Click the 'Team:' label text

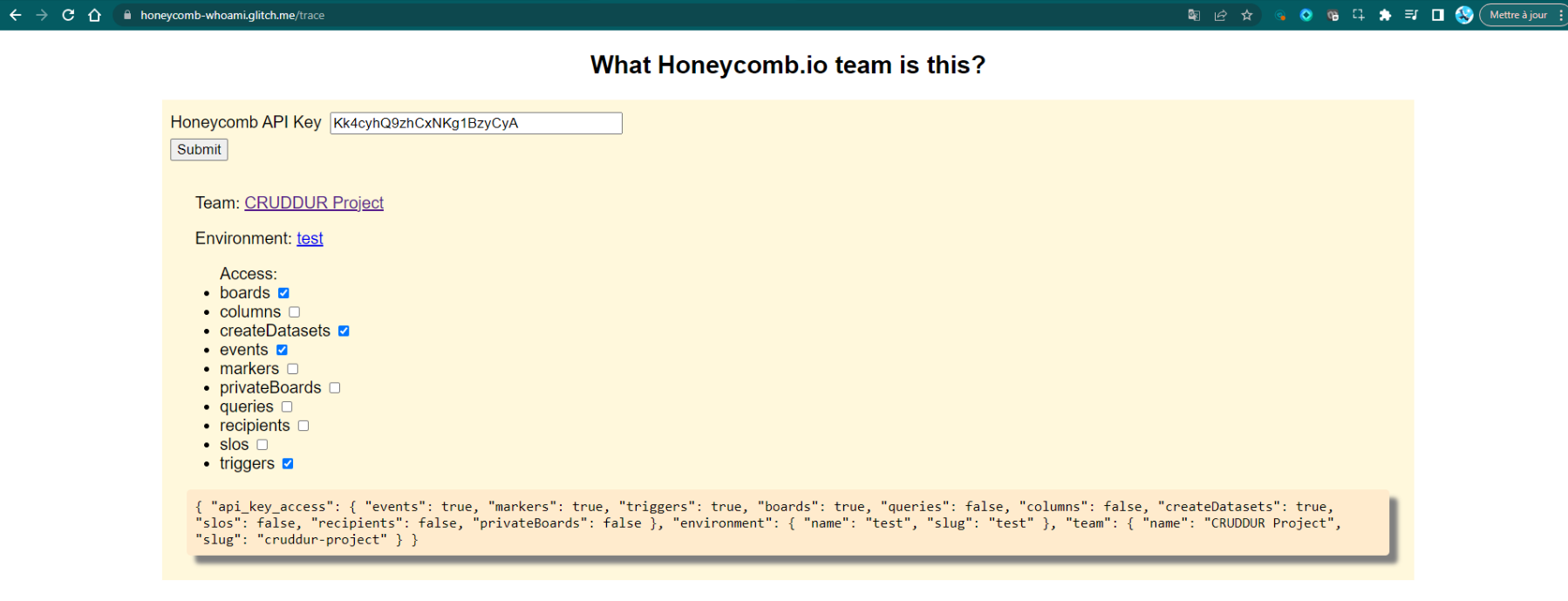[x=217, y=202]
